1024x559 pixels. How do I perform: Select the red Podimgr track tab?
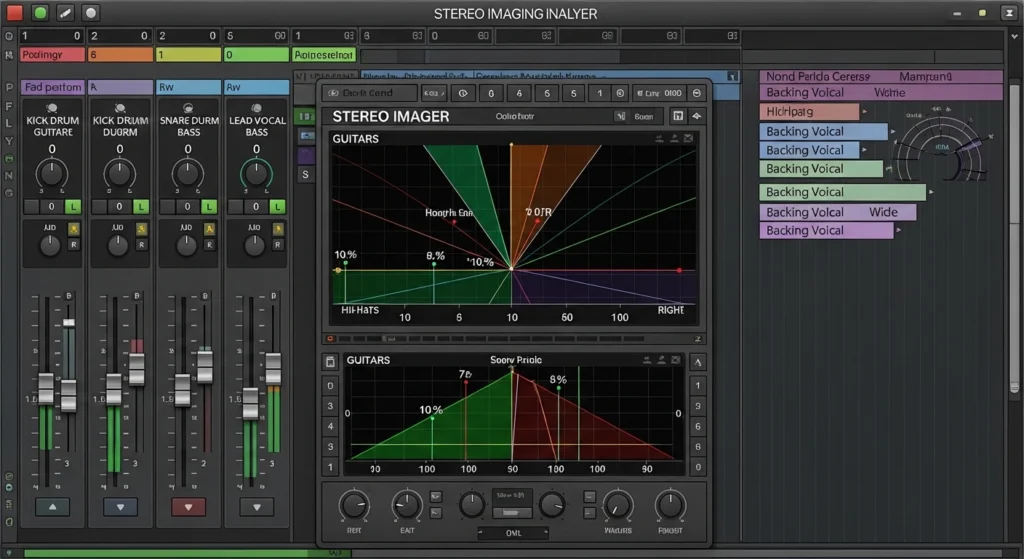pyautogui.click(x=52, y=55)
